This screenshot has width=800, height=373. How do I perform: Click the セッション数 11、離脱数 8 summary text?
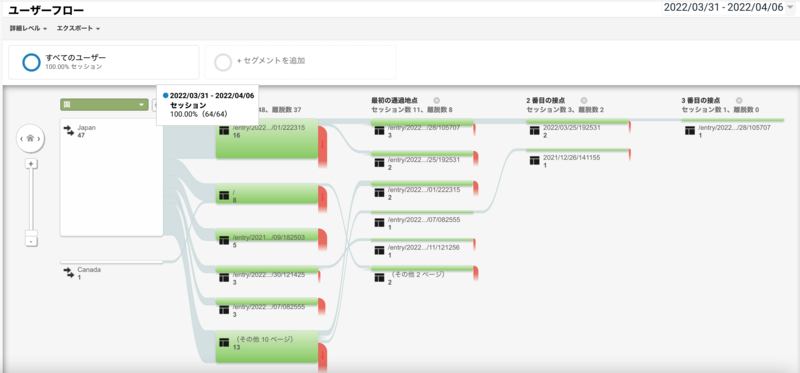[x=412, y=109]
